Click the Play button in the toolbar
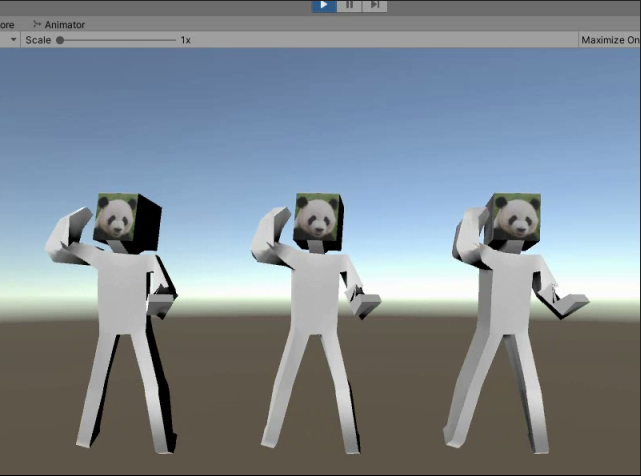 pyautogui.click(x=324, y=5)
